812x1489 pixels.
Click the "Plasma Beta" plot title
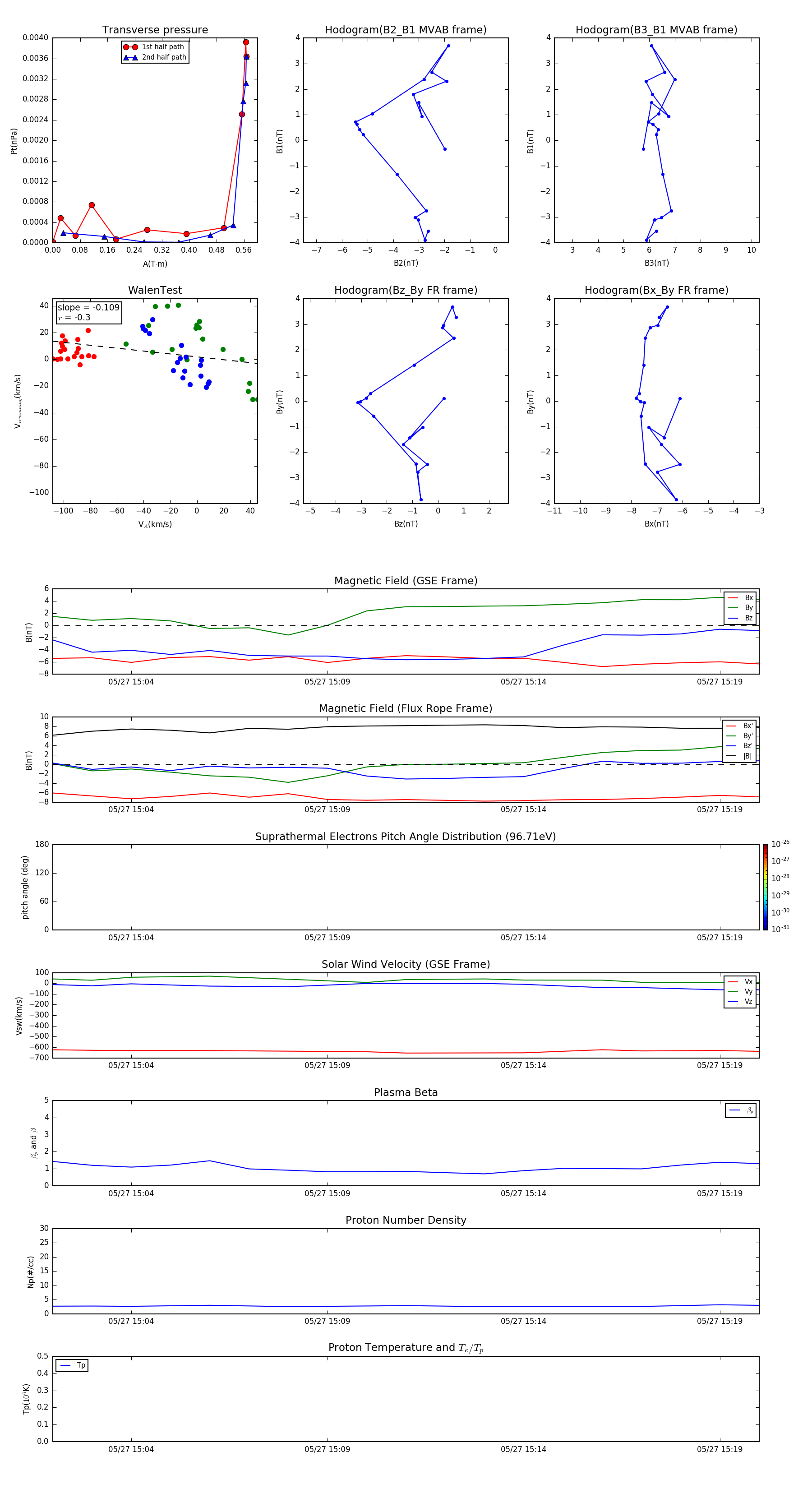(x=406, y=1093)
